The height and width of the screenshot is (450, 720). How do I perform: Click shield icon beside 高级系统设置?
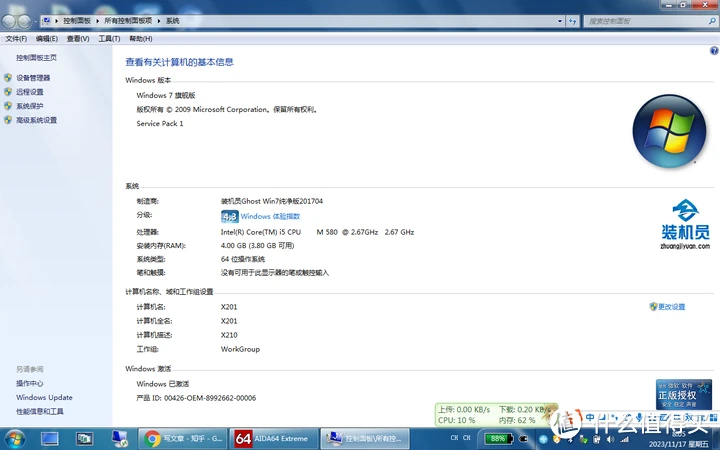point(8,120)
